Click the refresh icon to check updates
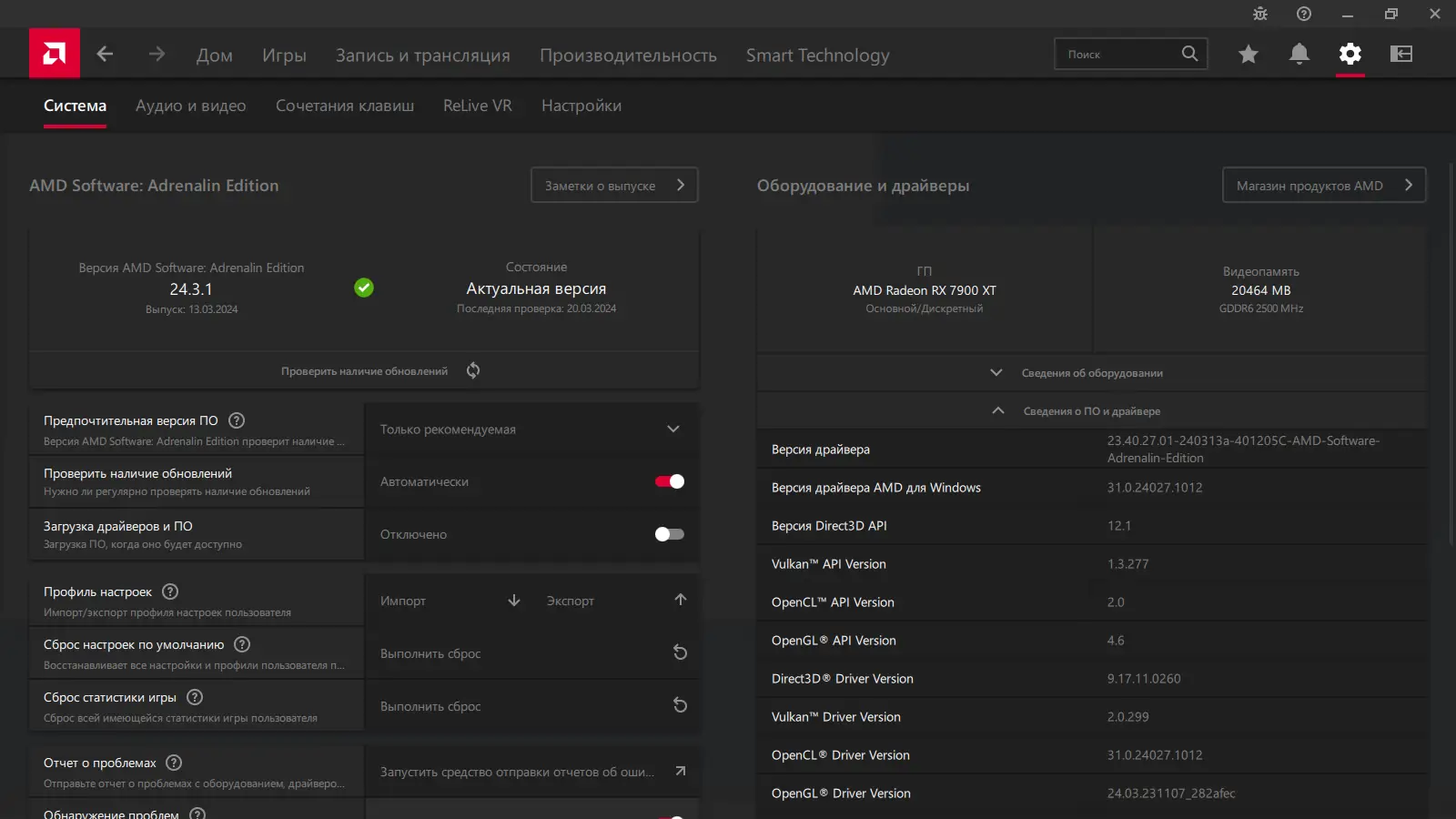The width and height of the screenshot is (1456, 819). [473, 370]
